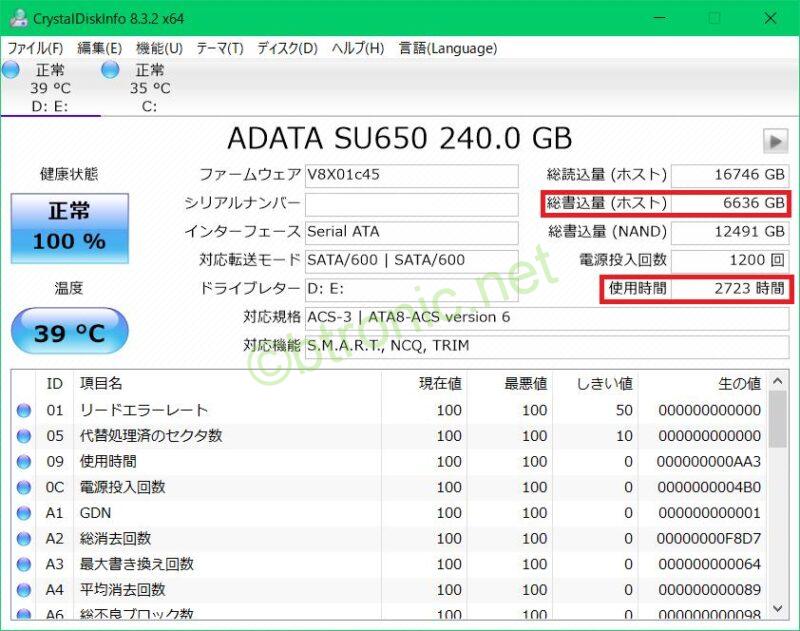Click the SMART list scroll down arrow
The width and height of the screenshot is (800, 631).
[778, 608]
